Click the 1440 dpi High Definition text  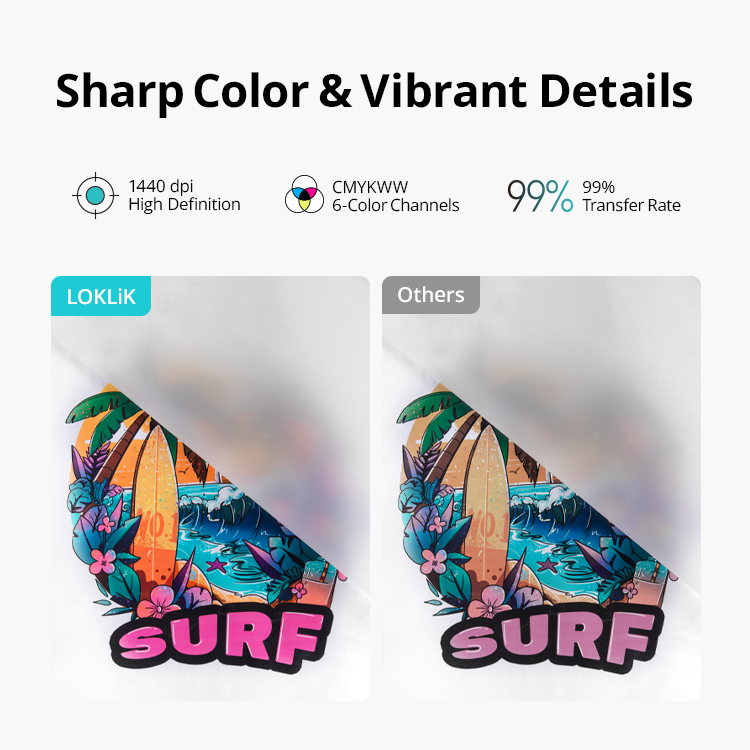coord(184,195)
